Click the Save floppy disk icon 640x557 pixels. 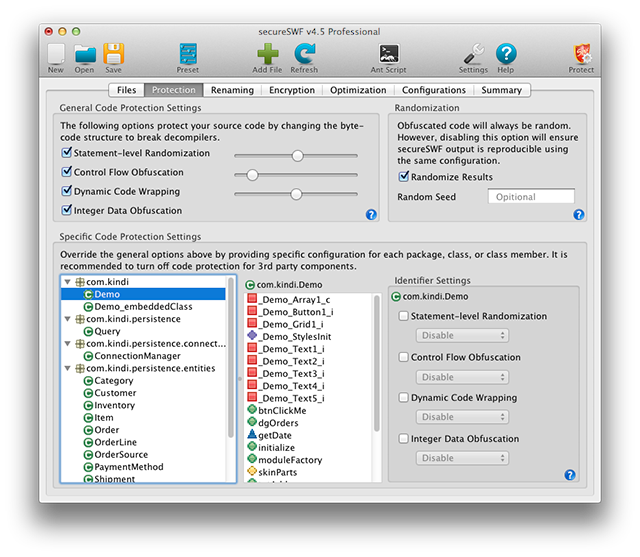coord(113,54)
